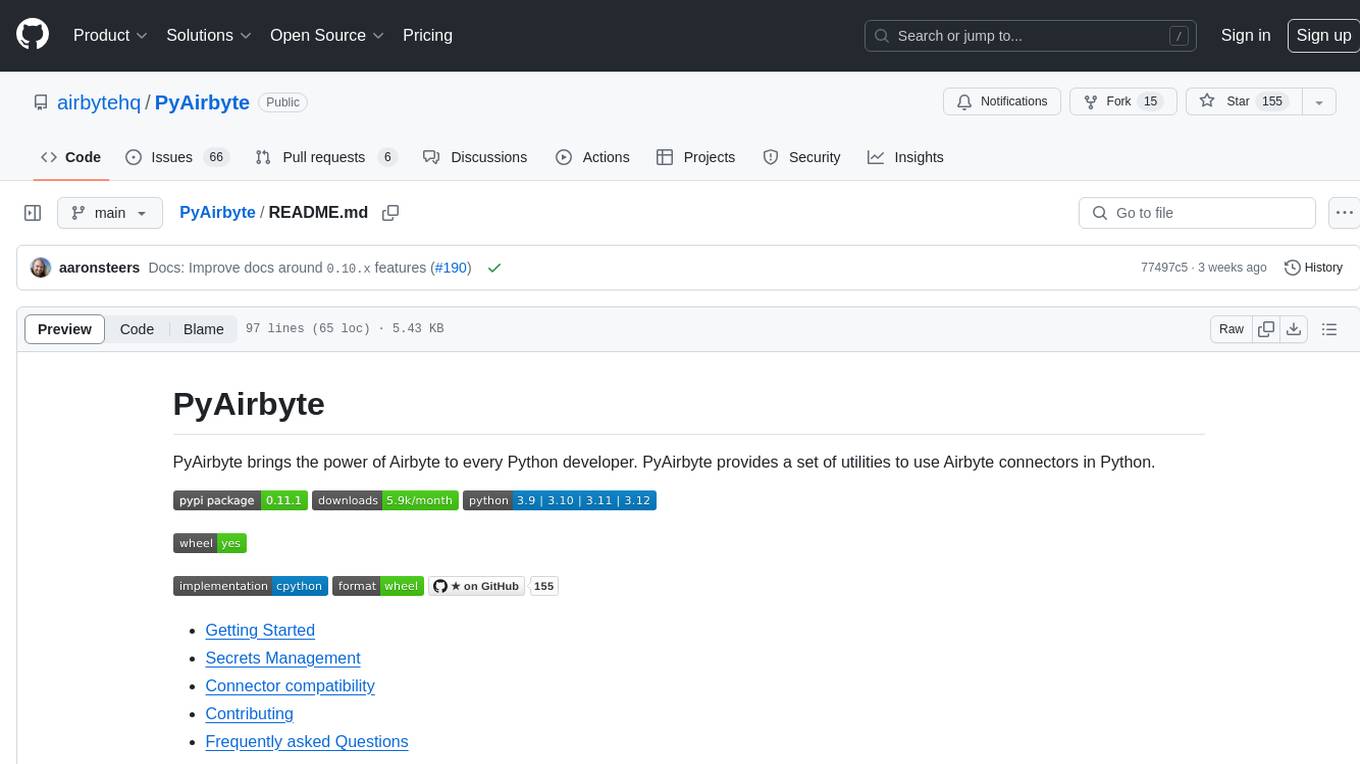Viewport: 1360px width, 764px height.
Task: Show the commit checks status checkmark
Action: 494,268
